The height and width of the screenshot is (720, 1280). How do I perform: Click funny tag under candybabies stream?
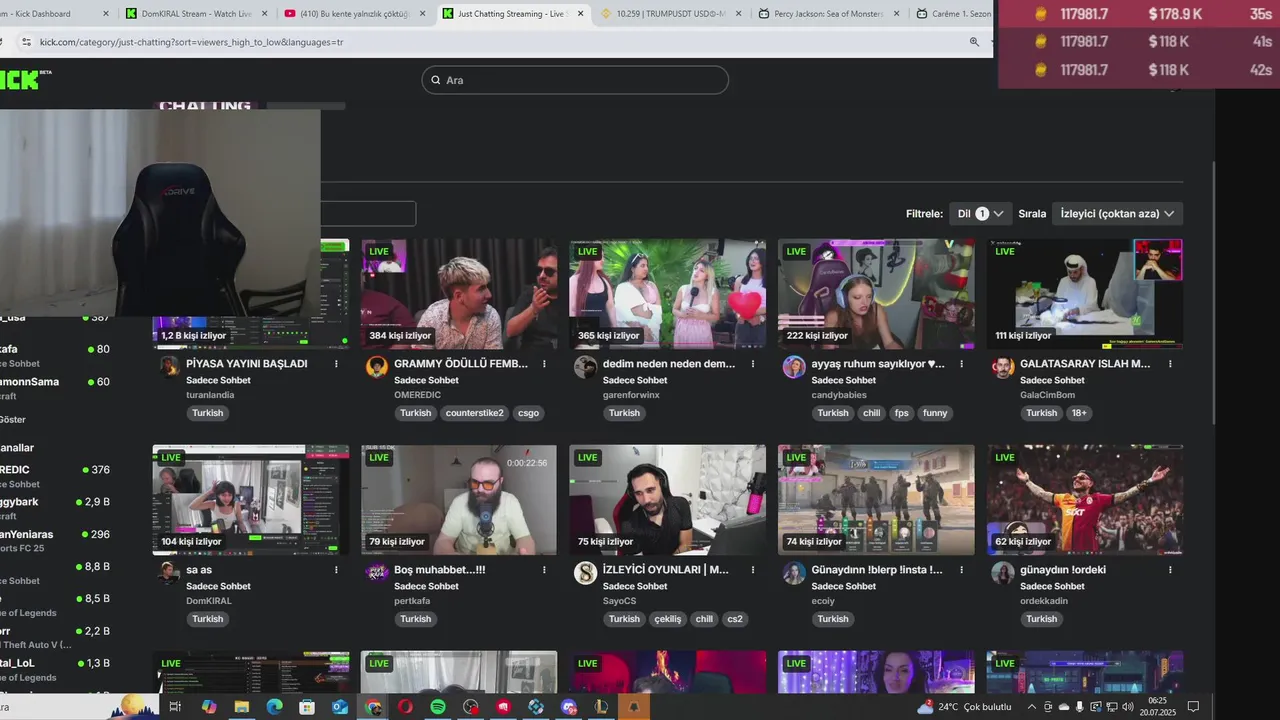tap(935, 413)
